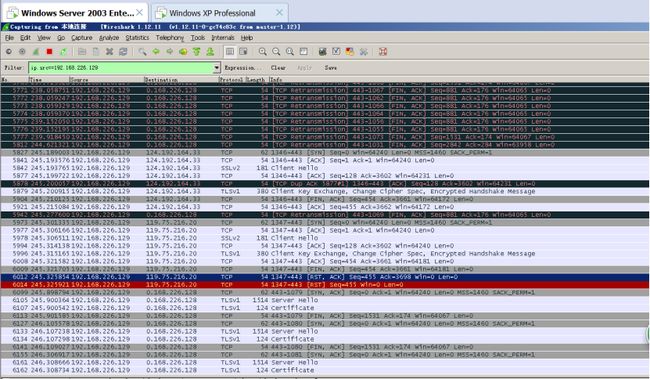Open the Edit menu
The height and width of the screenshot is (379, 650).
(x=25, y=38)
